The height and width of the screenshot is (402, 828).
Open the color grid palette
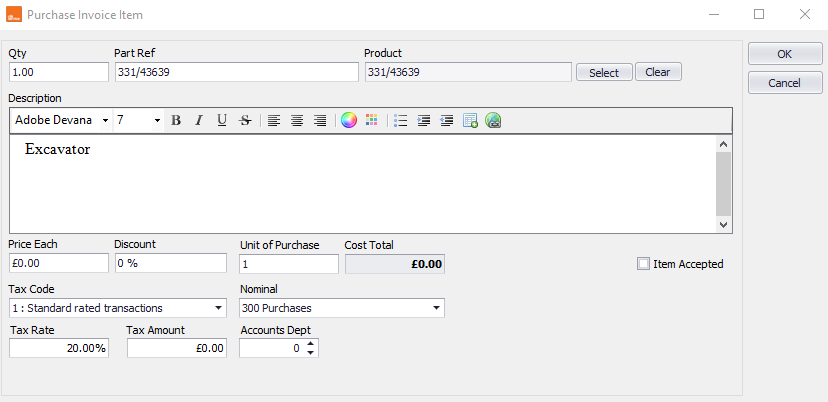pyautogui.click(x=372, y=120)
